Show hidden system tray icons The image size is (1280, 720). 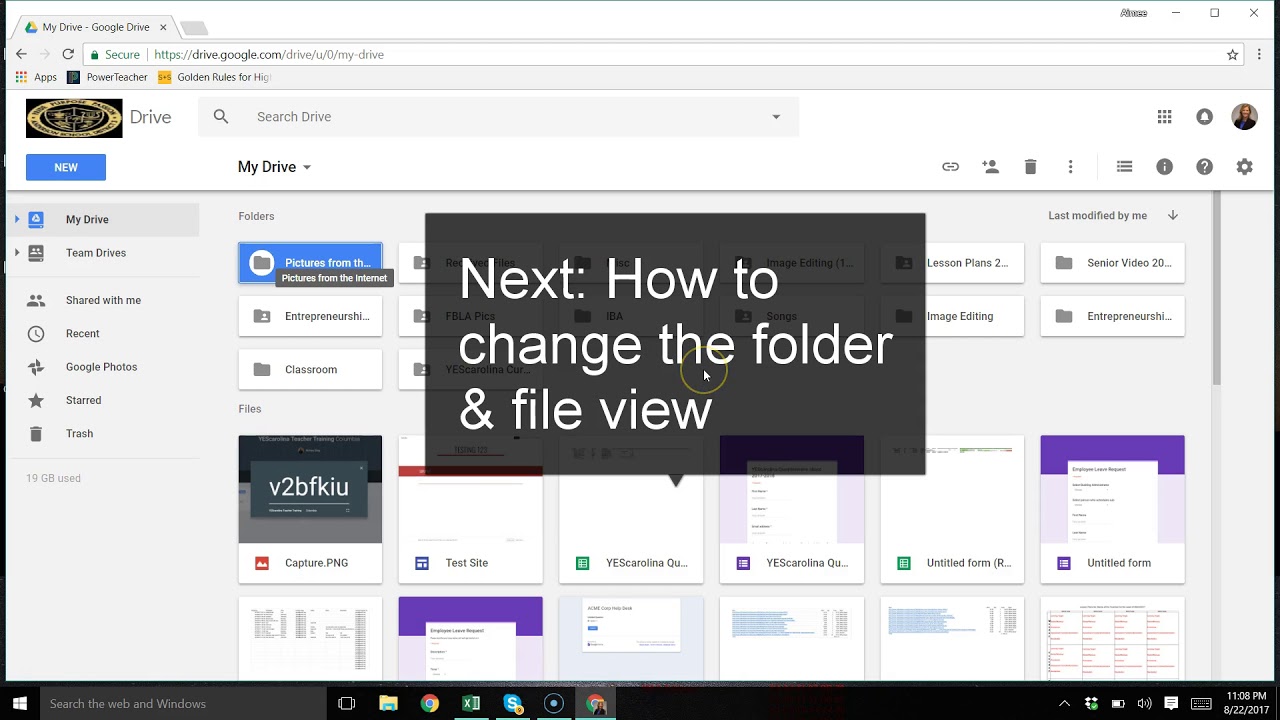pos(1064,703)
